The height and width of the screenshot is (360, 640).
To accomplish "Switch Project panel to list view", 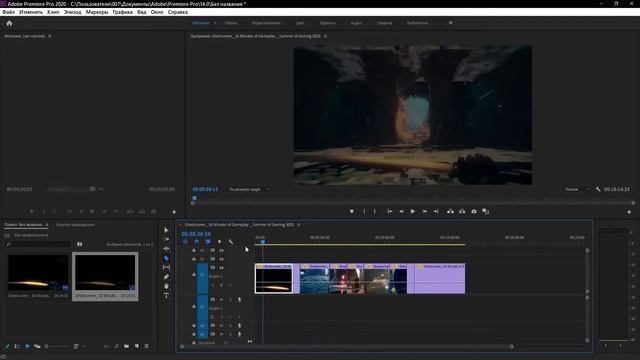I will pos(17,347).
